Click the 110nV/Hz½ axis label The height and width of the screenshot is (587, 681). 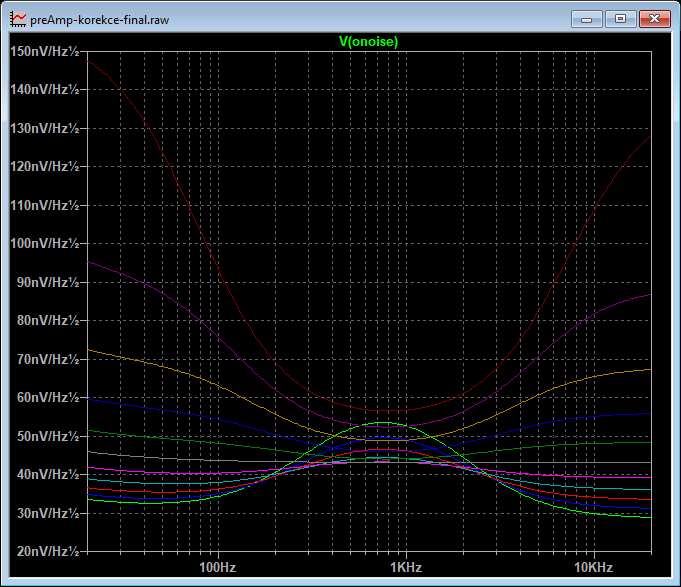pyautogui.click(x=45, y=205)
